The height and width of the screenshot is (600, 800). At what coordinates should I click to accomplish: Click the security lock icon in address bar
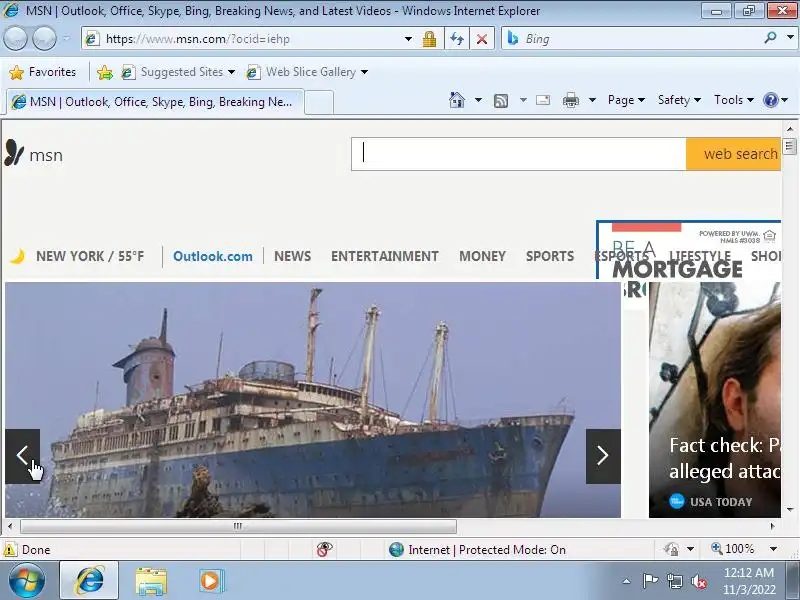pyautogui.click(x=429, y=39)
